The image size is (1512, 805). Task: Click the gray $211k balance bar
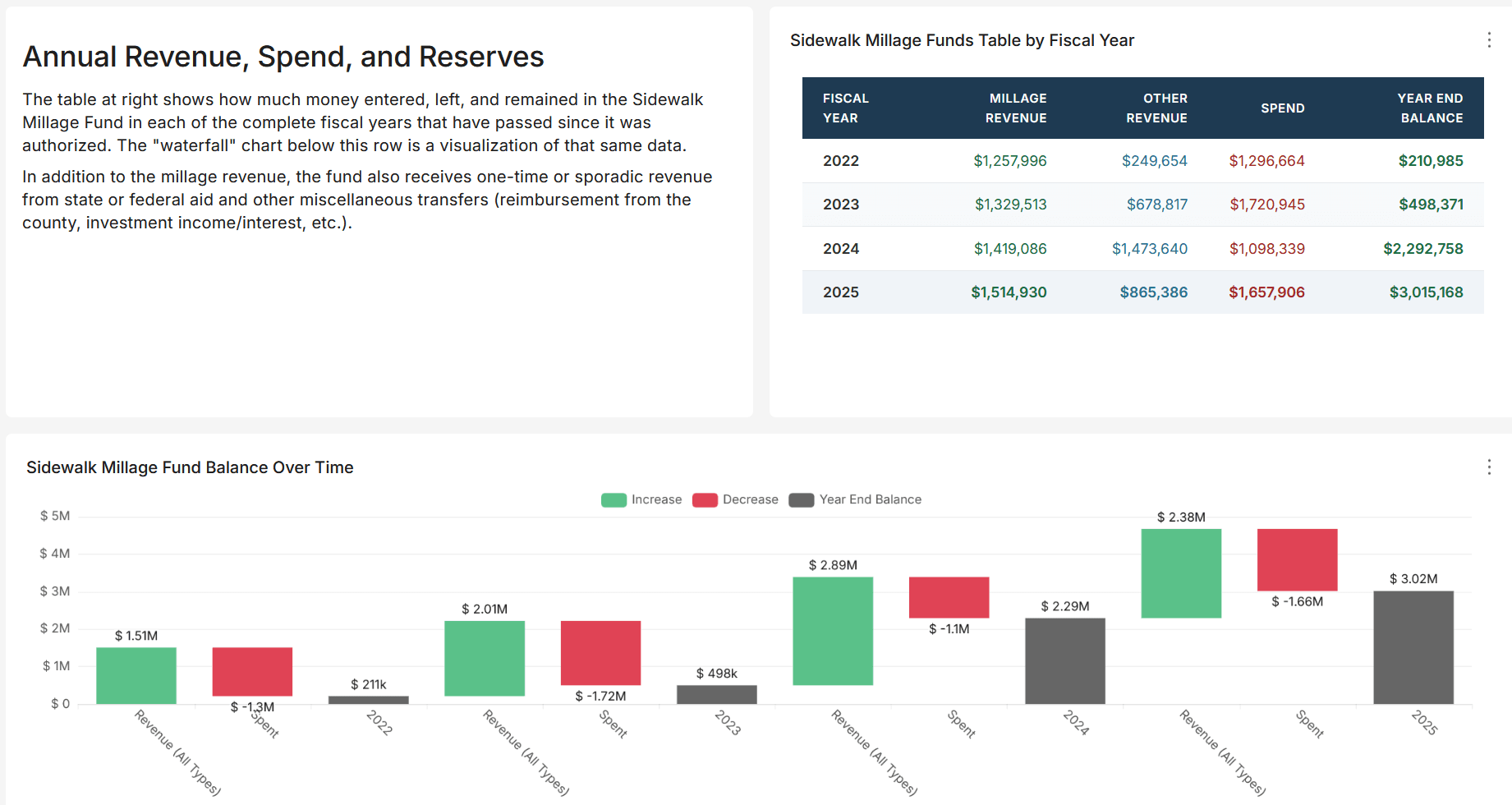coord(369,700)
